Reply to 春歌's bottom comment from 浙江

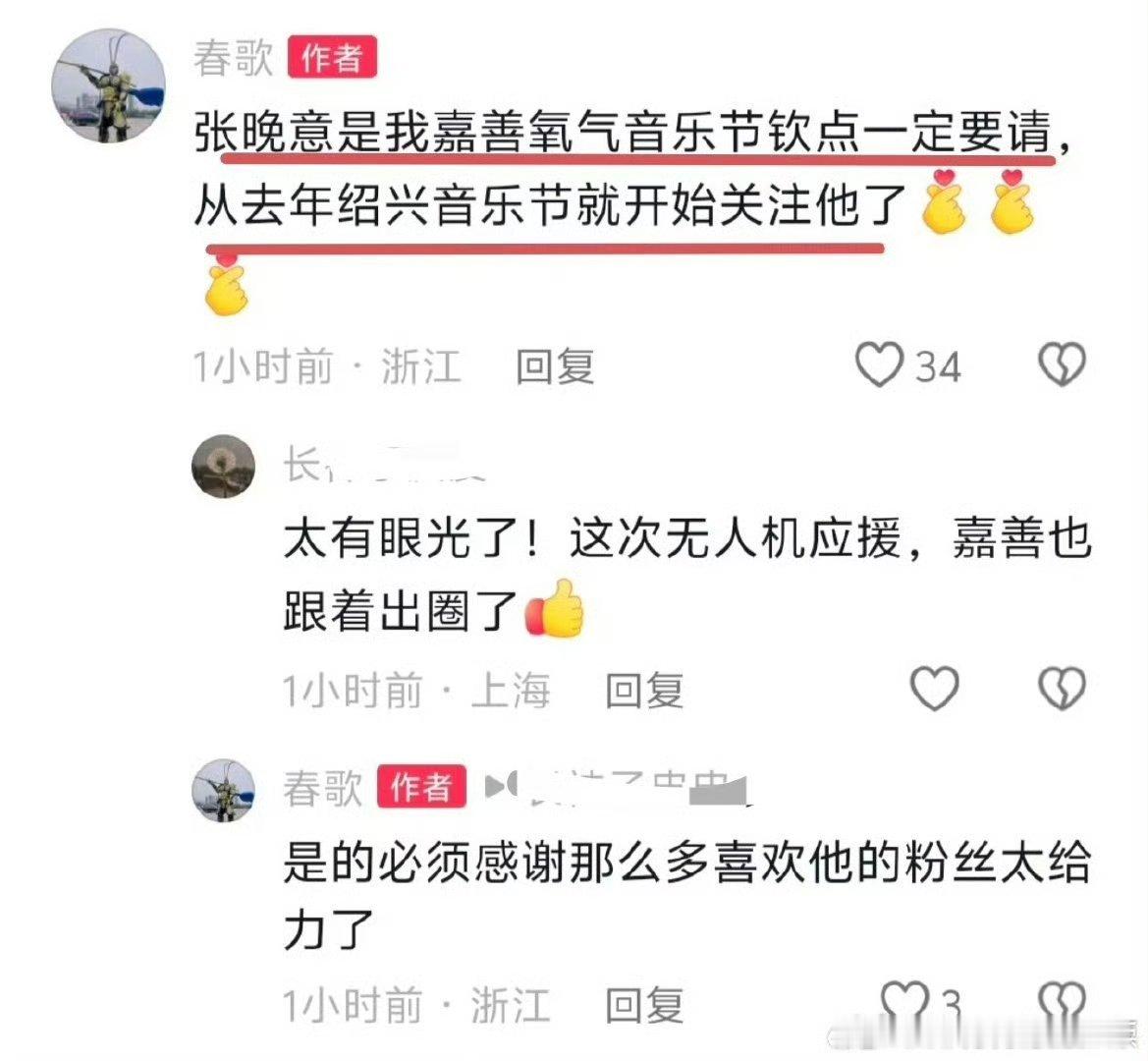tap(644, 1005)
